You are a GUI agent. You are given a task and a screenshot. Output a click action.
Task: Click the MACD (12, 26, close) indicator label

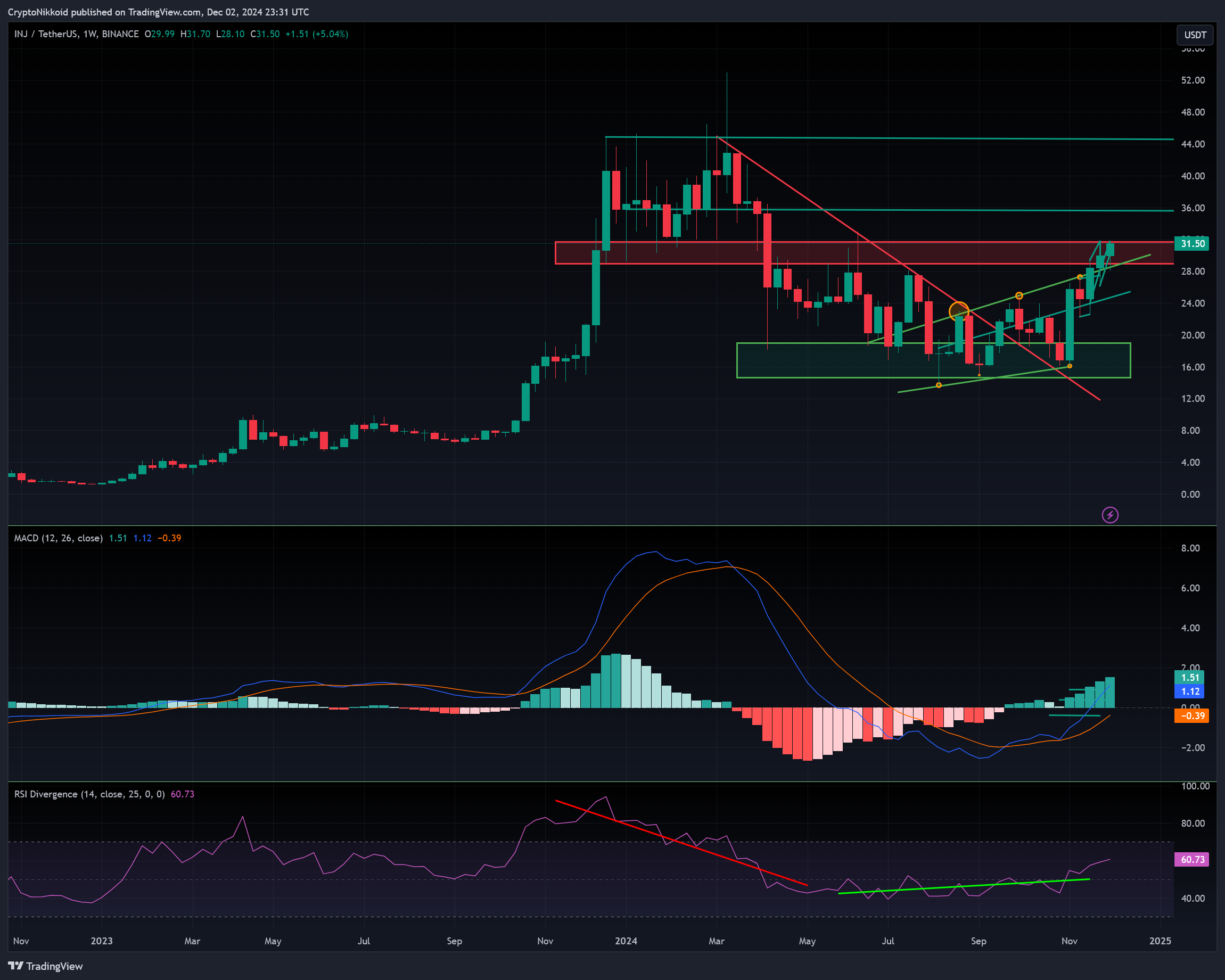tap(59, 538)
